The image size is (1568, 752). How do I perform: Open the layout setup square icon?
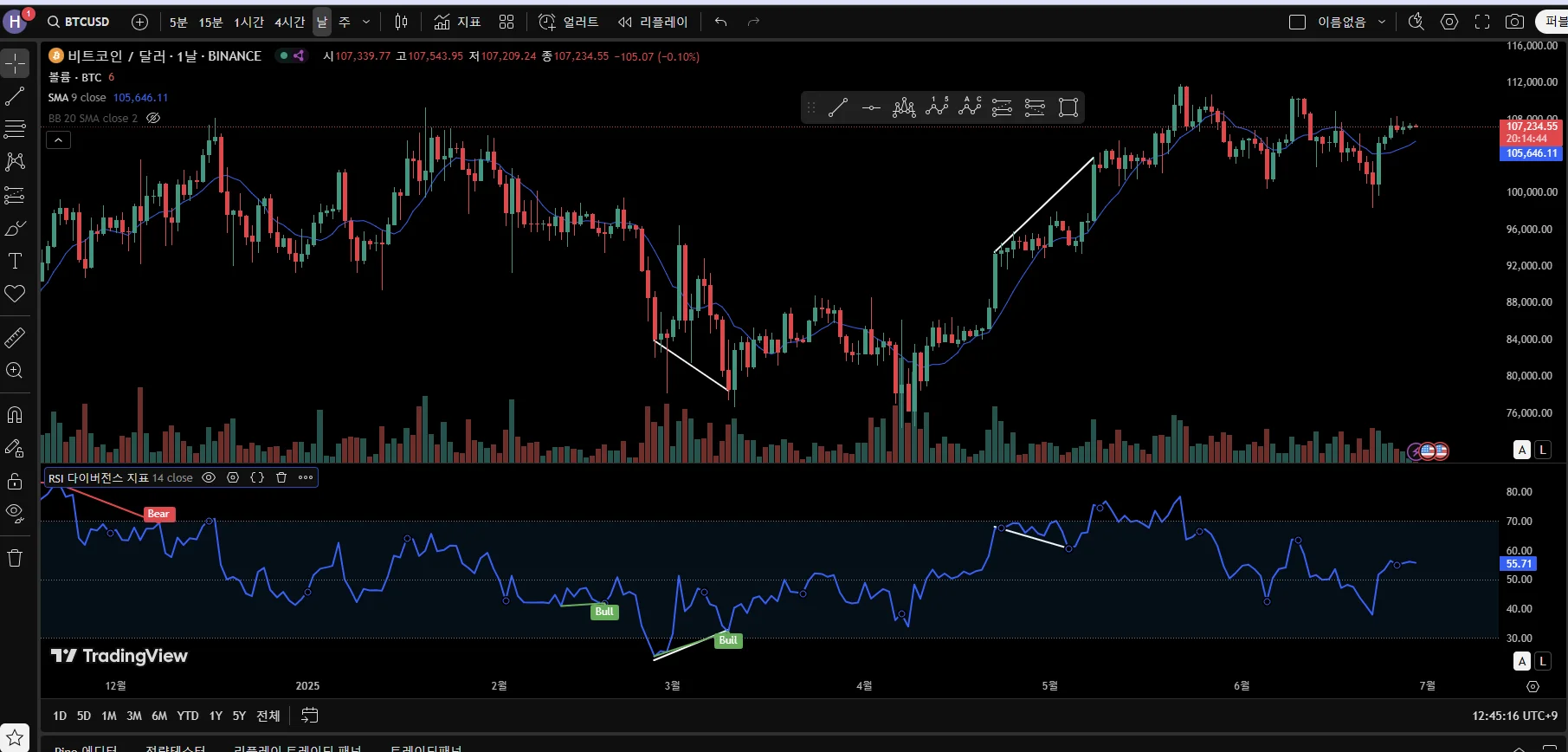(1297, 22)
